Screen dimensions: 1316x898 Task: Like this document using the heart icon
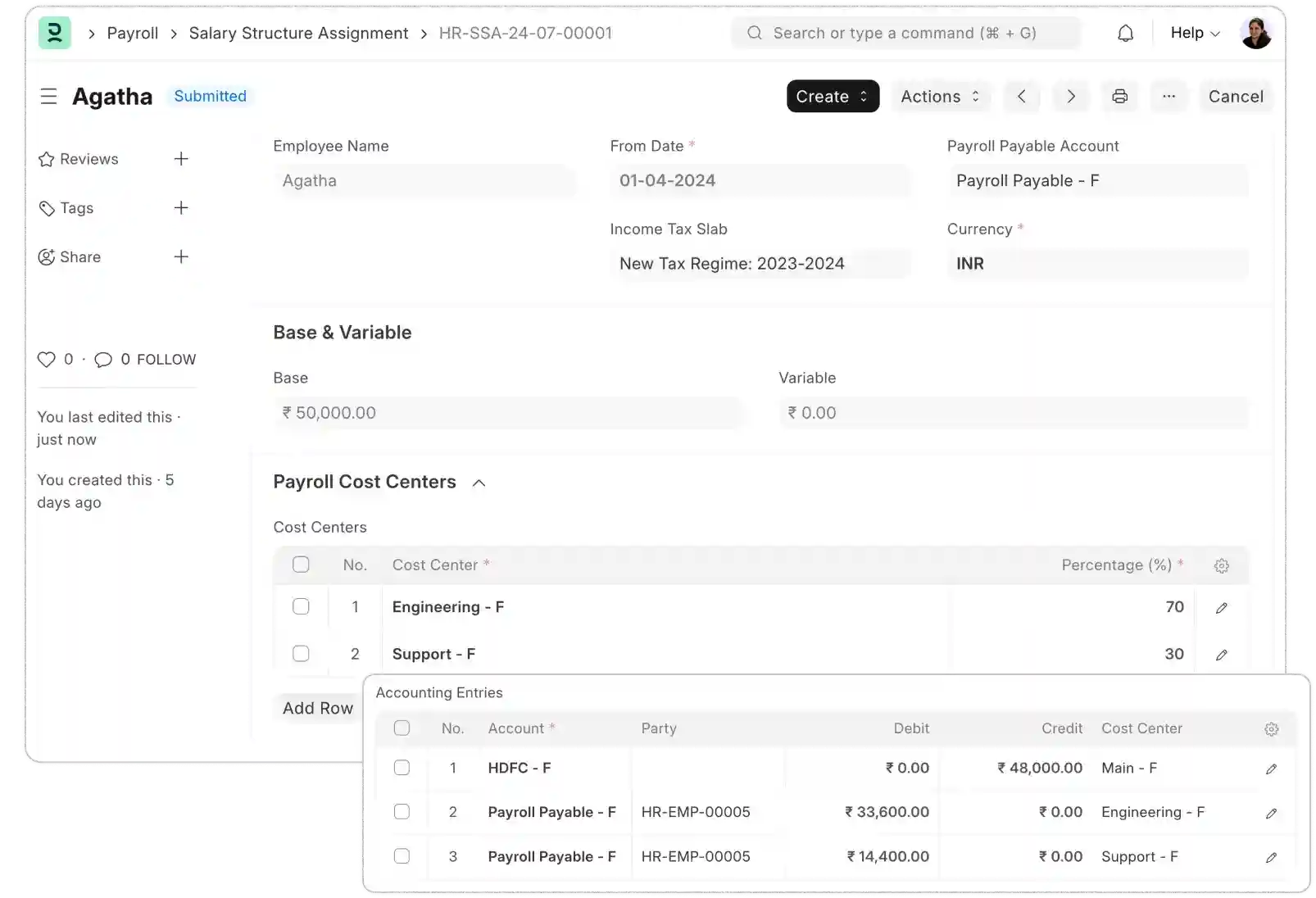point(46,359)
